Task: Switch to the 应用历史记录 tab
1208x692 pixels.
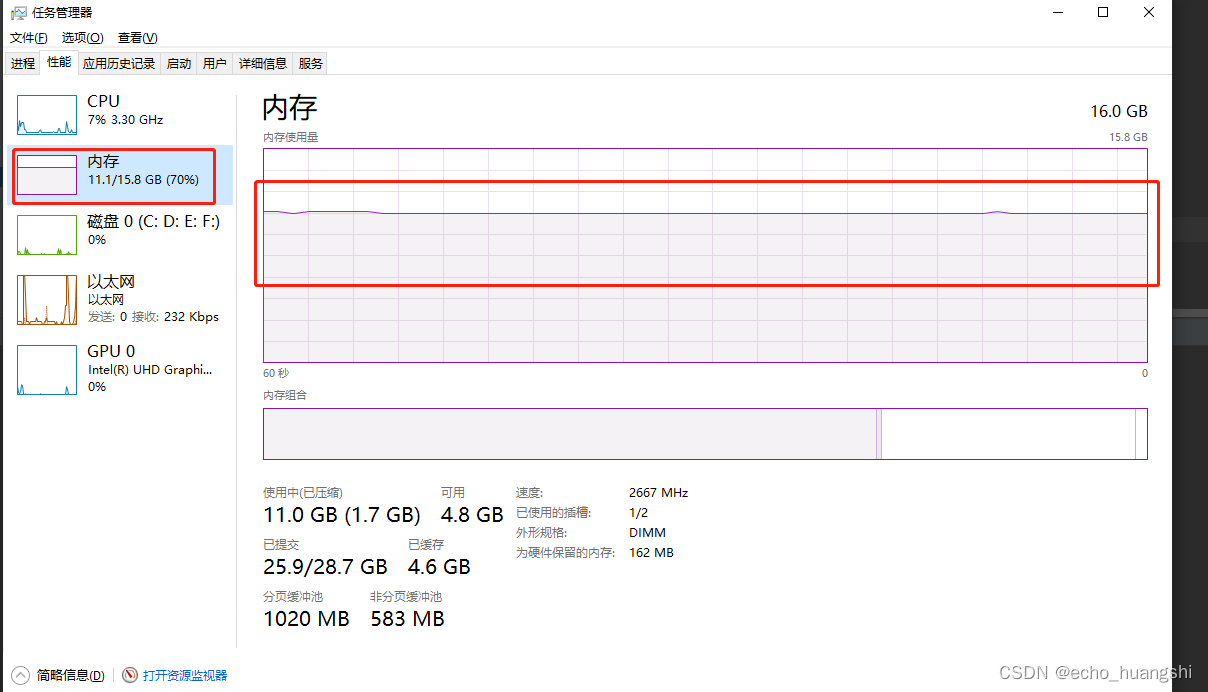Action: 119,63
